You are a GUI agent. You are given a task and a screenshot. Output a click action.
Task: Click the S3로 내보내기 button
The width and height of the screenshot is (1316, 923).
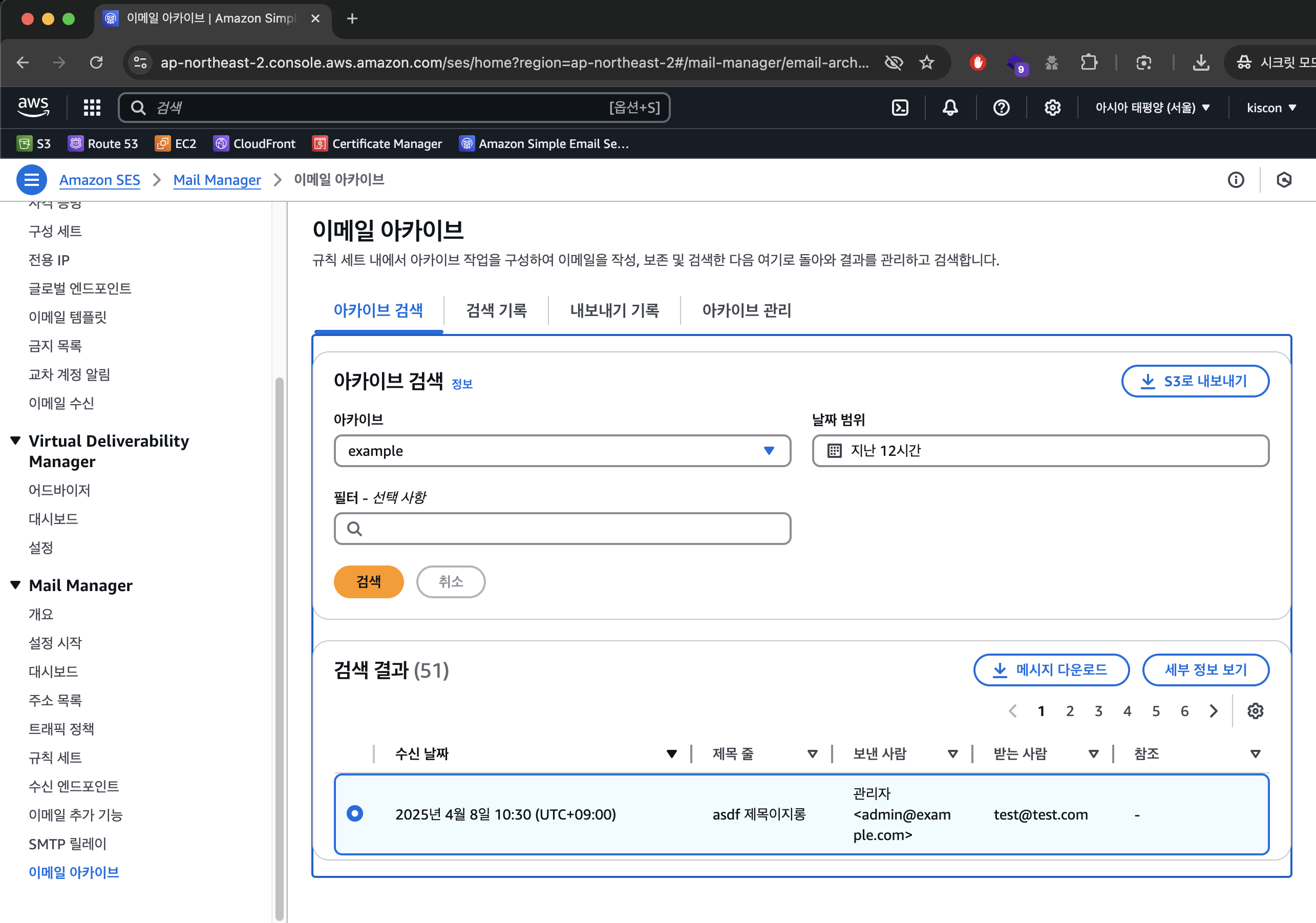[x=1195, y=381]
